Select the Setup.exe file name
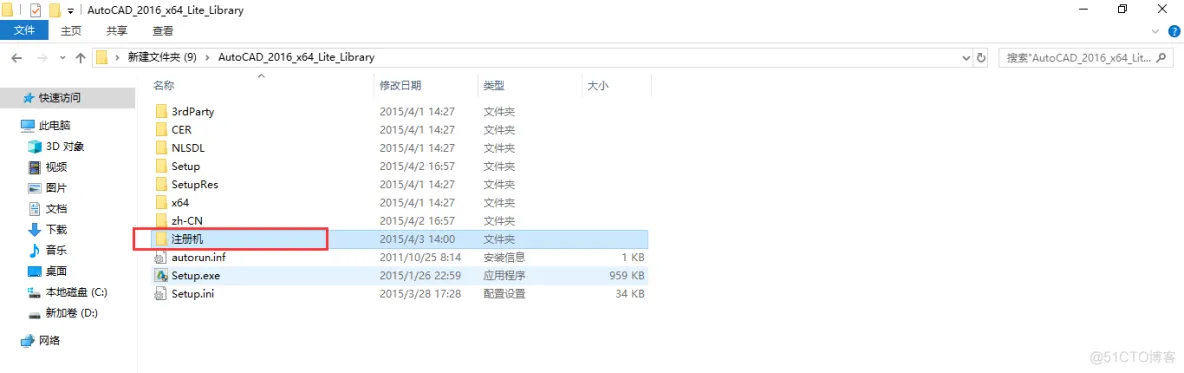 196,276
